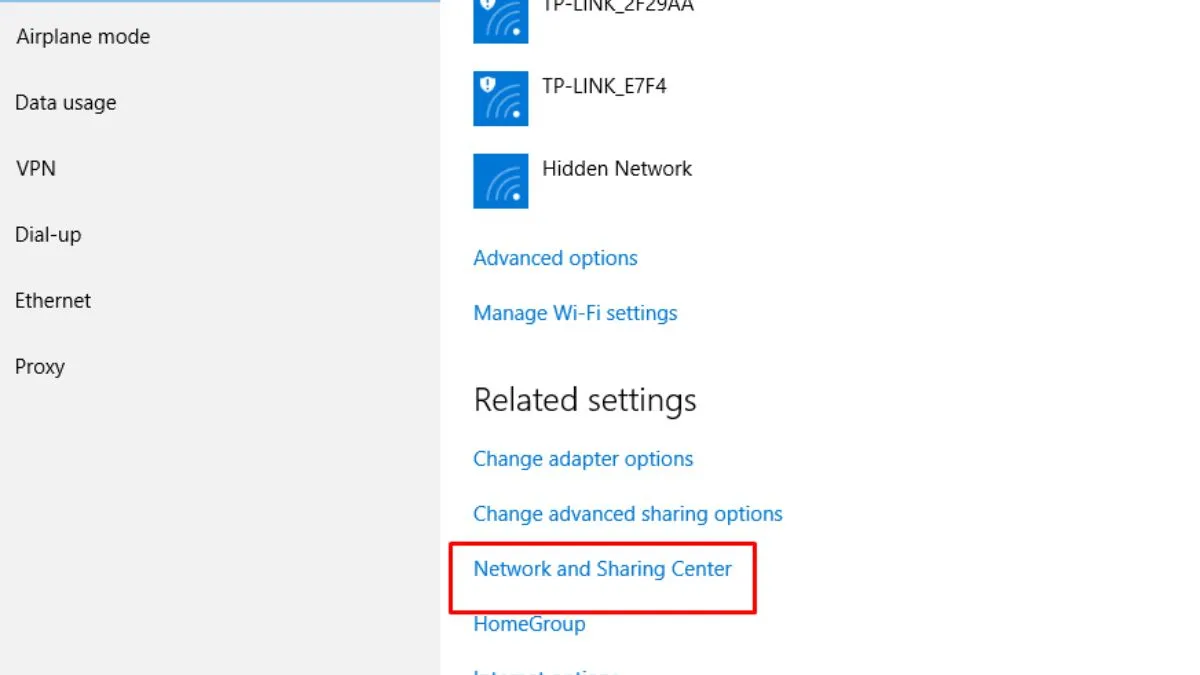Launch Network and Sharing Center
Image resolution: width=1200 pixels, height=675 pixels.
601,568
